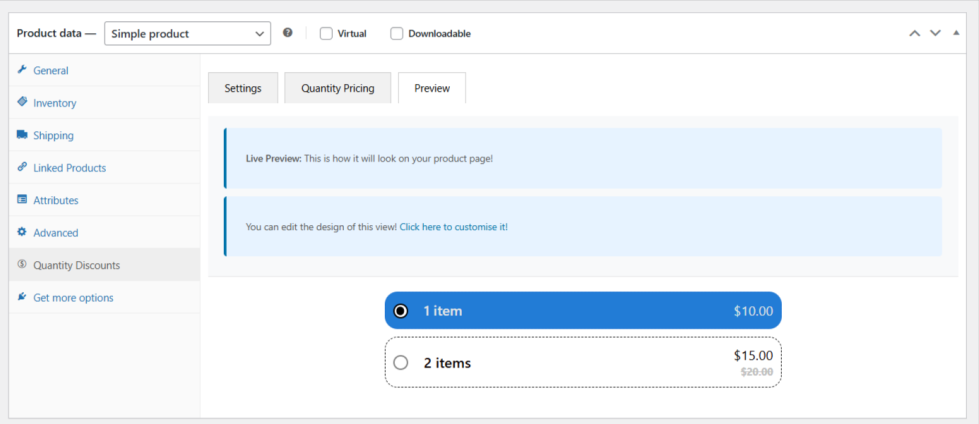Click the Linked Products chain icon
Screen dimensions: 979x424
(x=22, y=167)
